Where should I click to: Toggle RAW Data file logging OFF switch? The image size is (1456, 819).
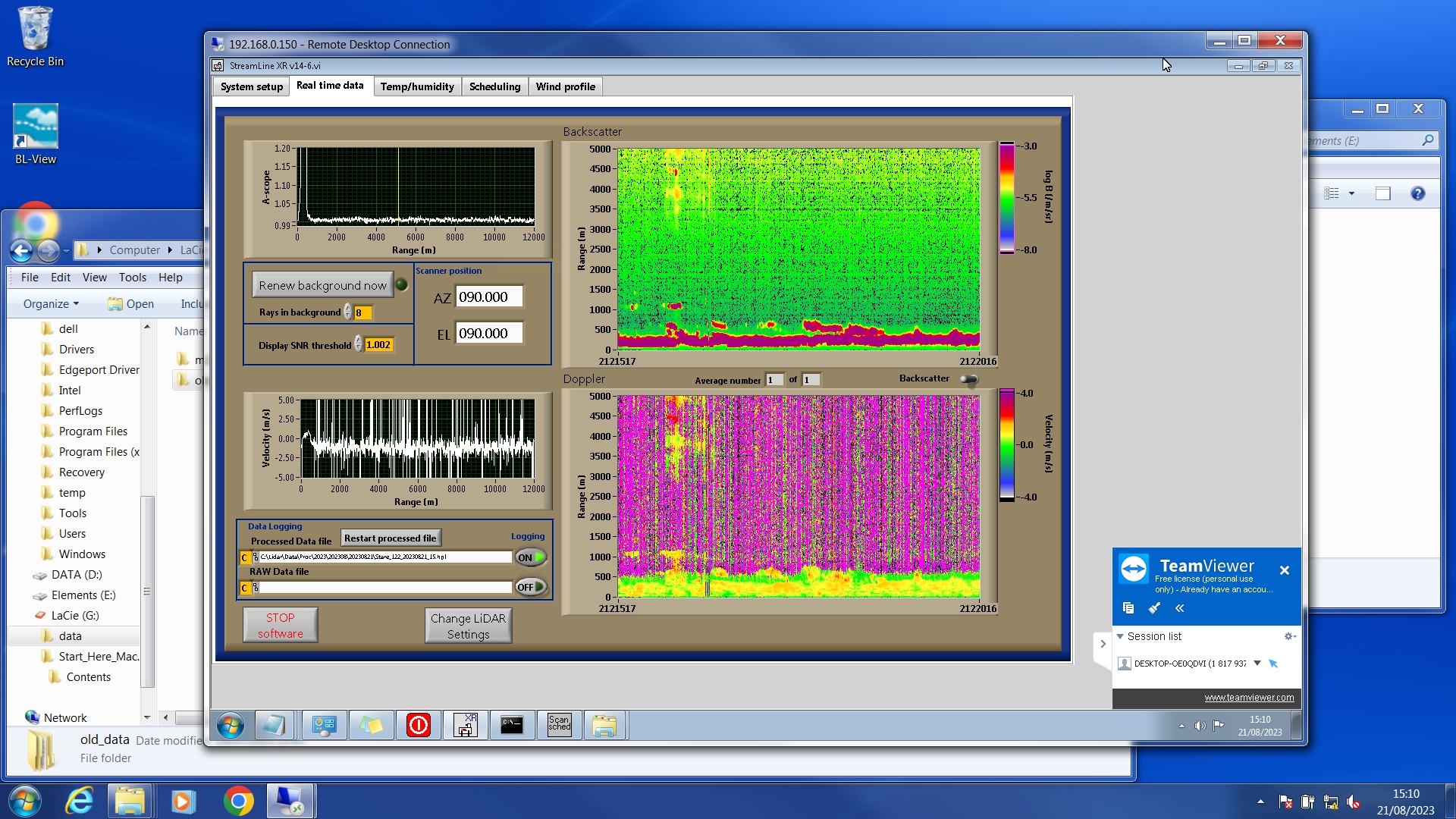(531, 587)
